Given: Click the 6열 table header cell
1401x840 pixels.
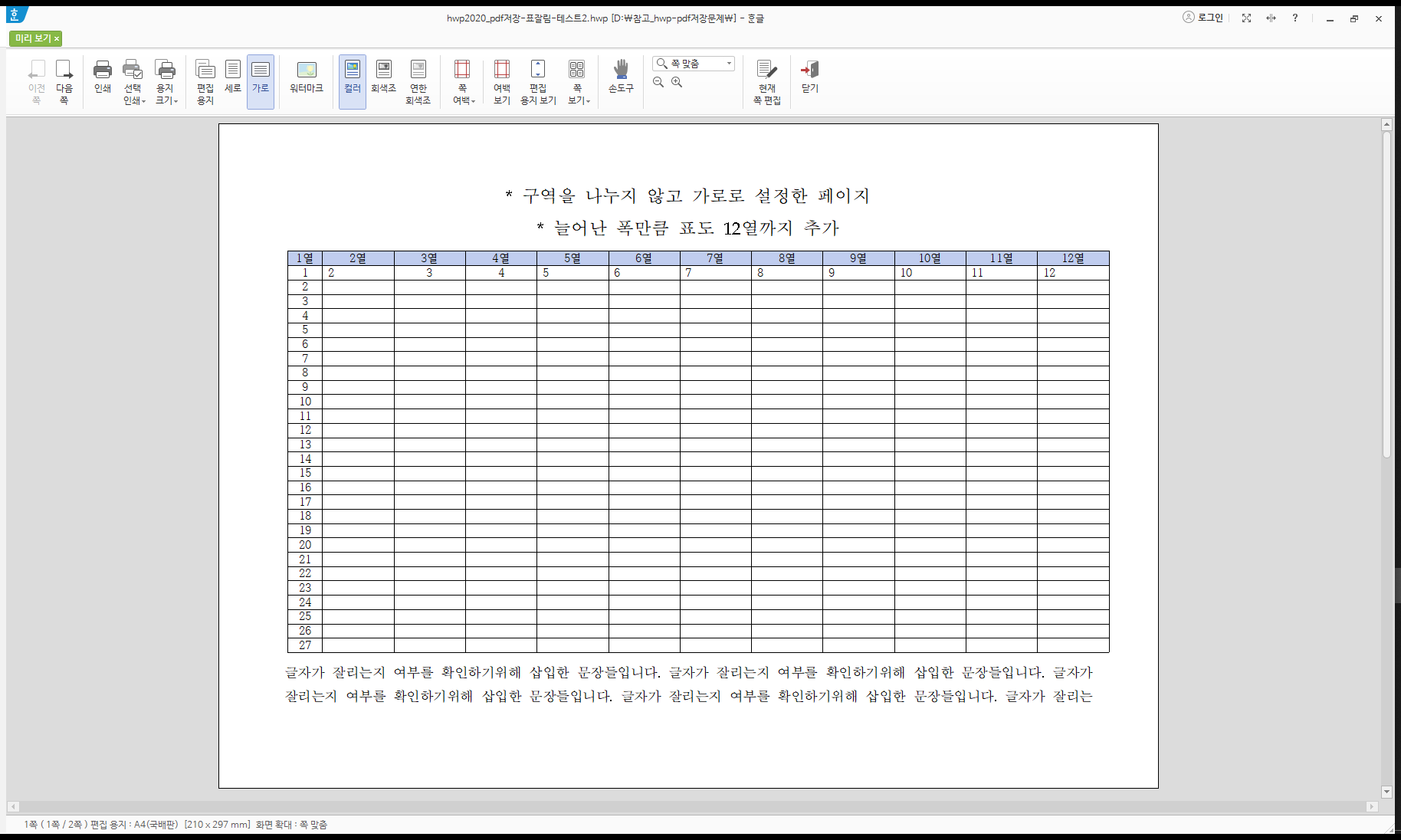Looking at the screenshot, I should 645,258.
